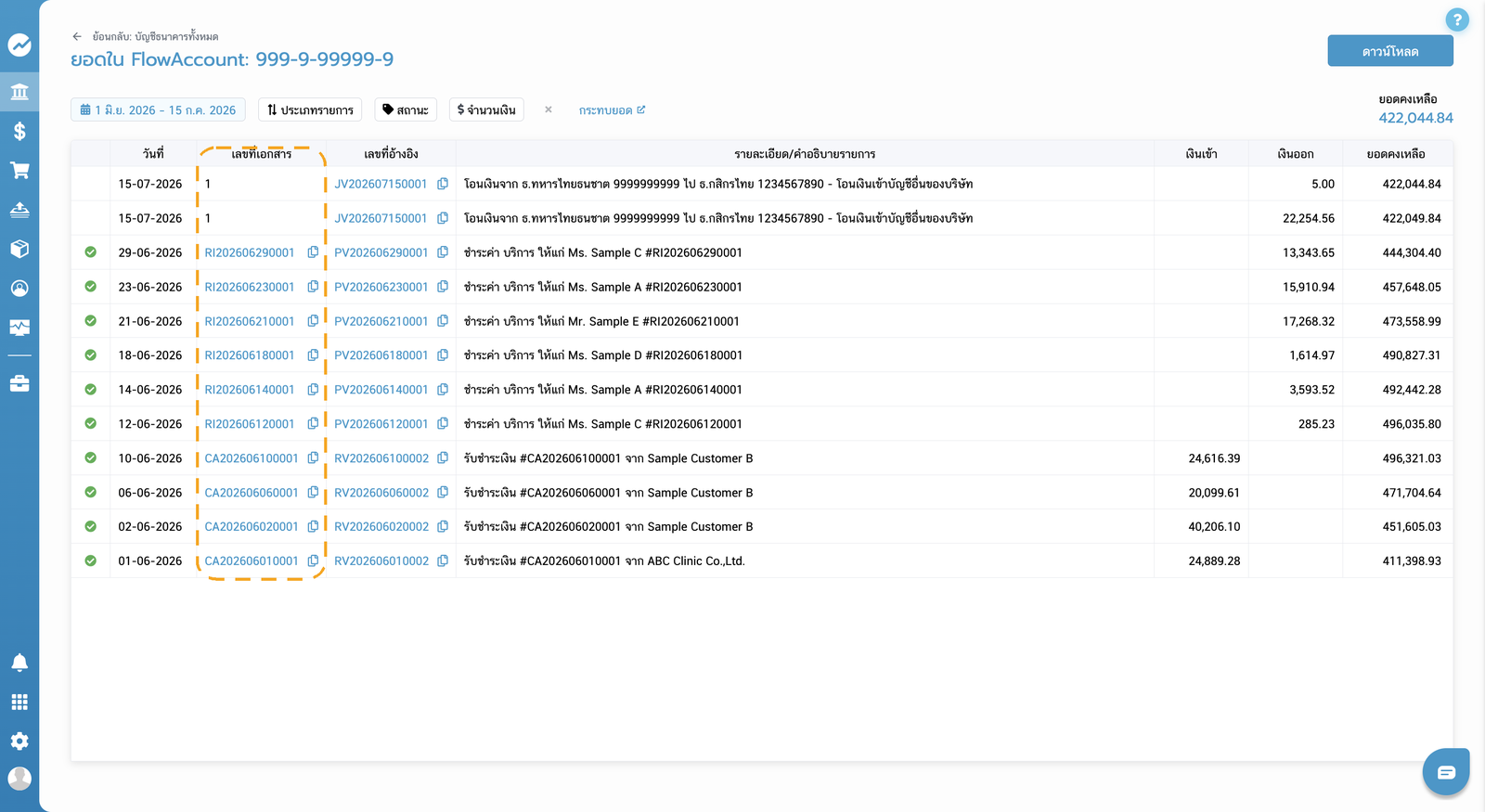Image resolution: width=1485 pixels, height=812 pixels.
Task: Open reference link PV202606210001
Action: [x=381, y=321]
